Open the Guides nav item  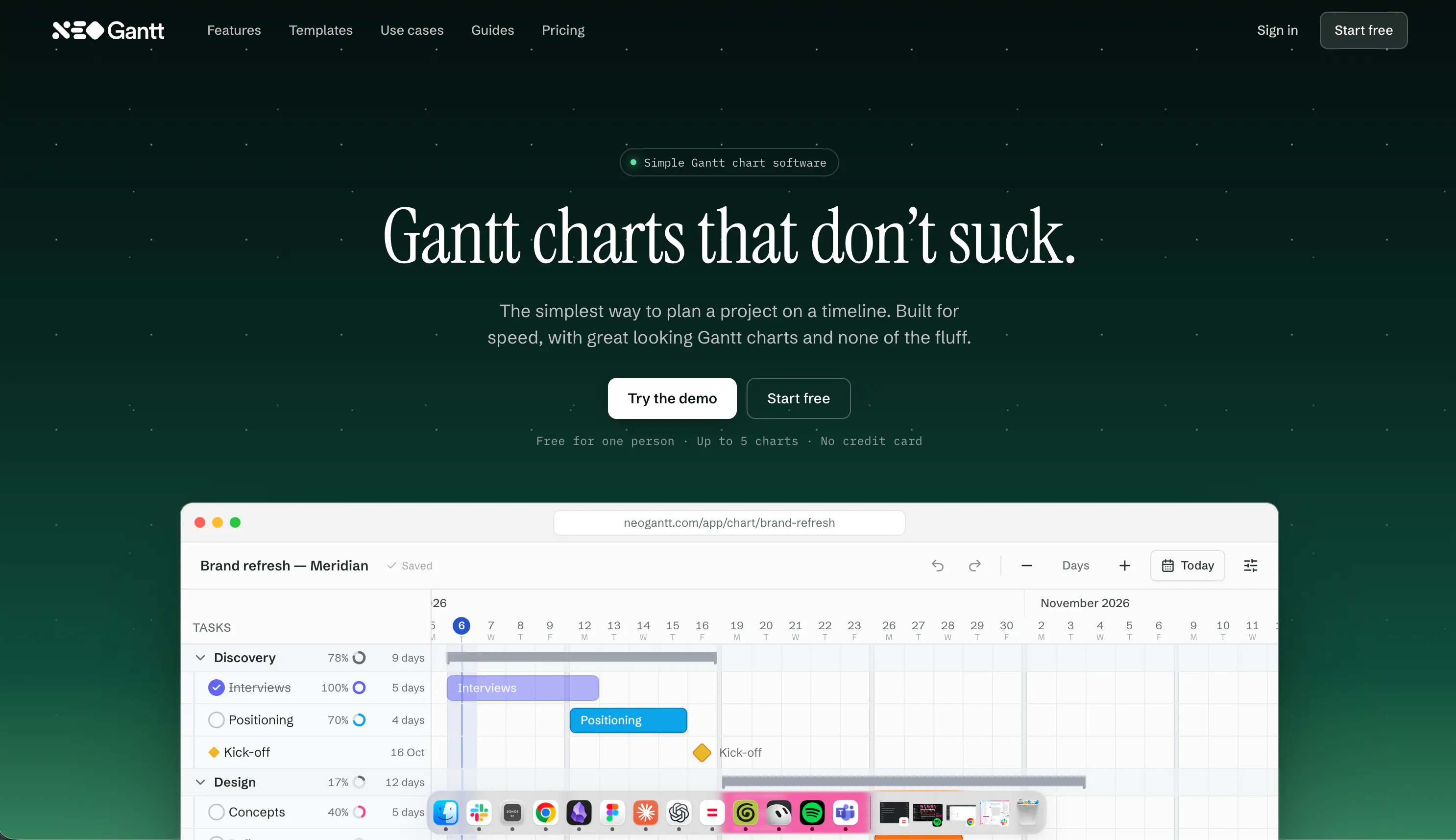click(x=492, y=30)
